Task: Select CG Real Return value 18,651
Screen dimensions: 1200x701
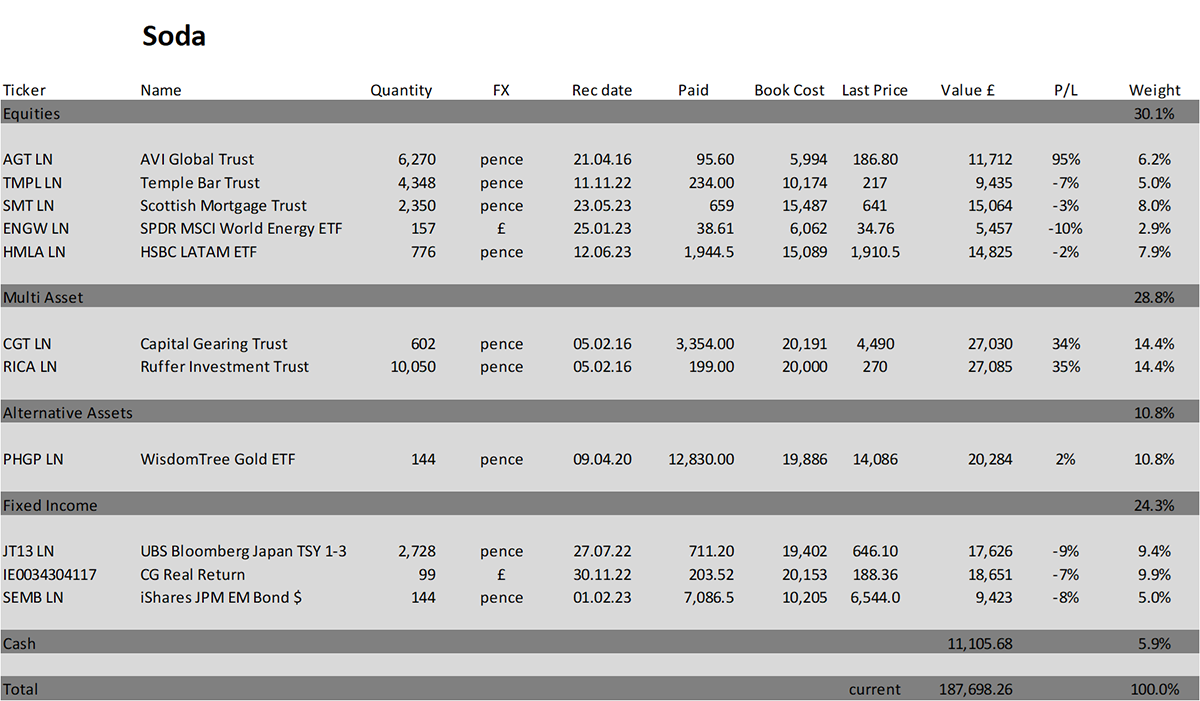Action: pos(989,574)
